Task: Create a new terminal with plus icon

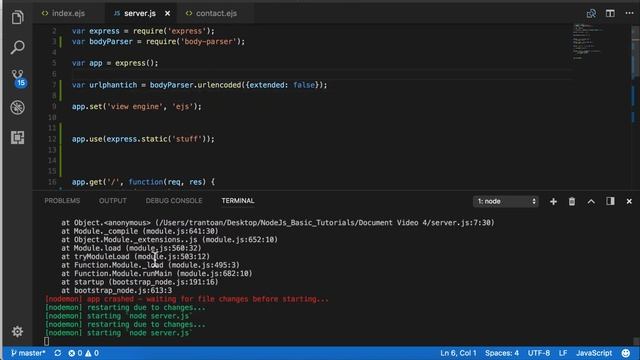Action: pos(553,201)
